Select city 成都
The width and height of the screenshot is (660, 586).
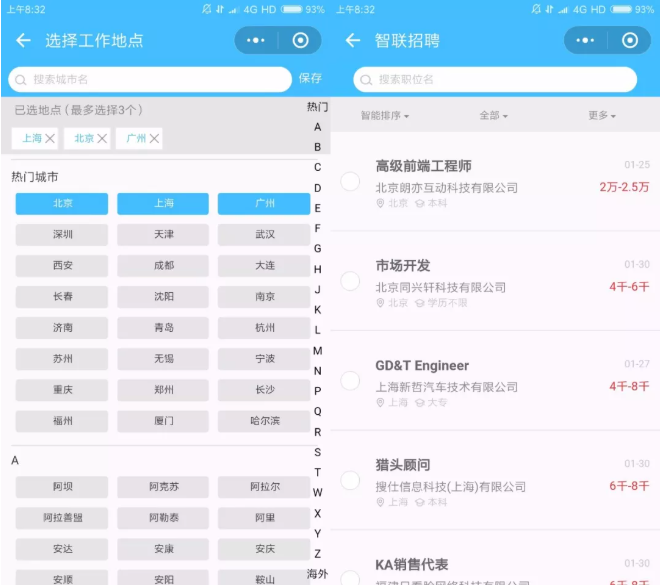coord(163,266)
